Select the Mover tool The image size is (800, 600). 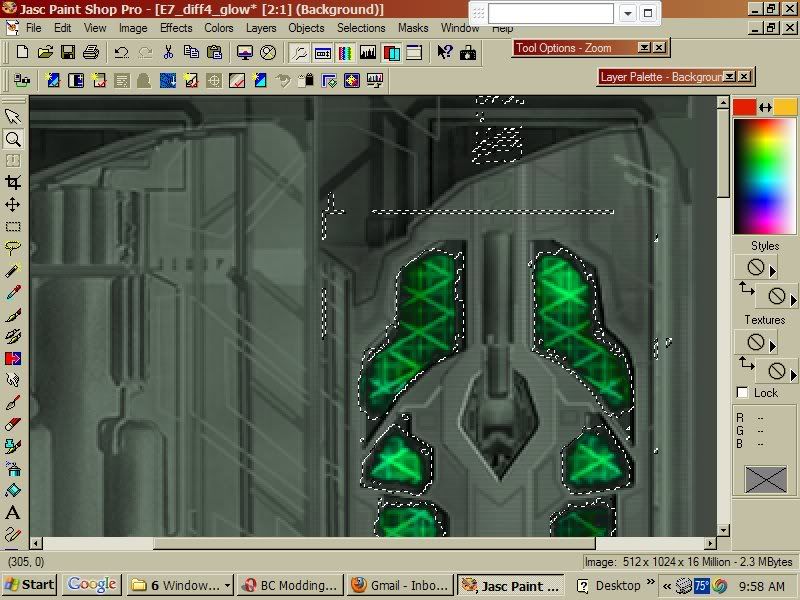pos(13,205)
